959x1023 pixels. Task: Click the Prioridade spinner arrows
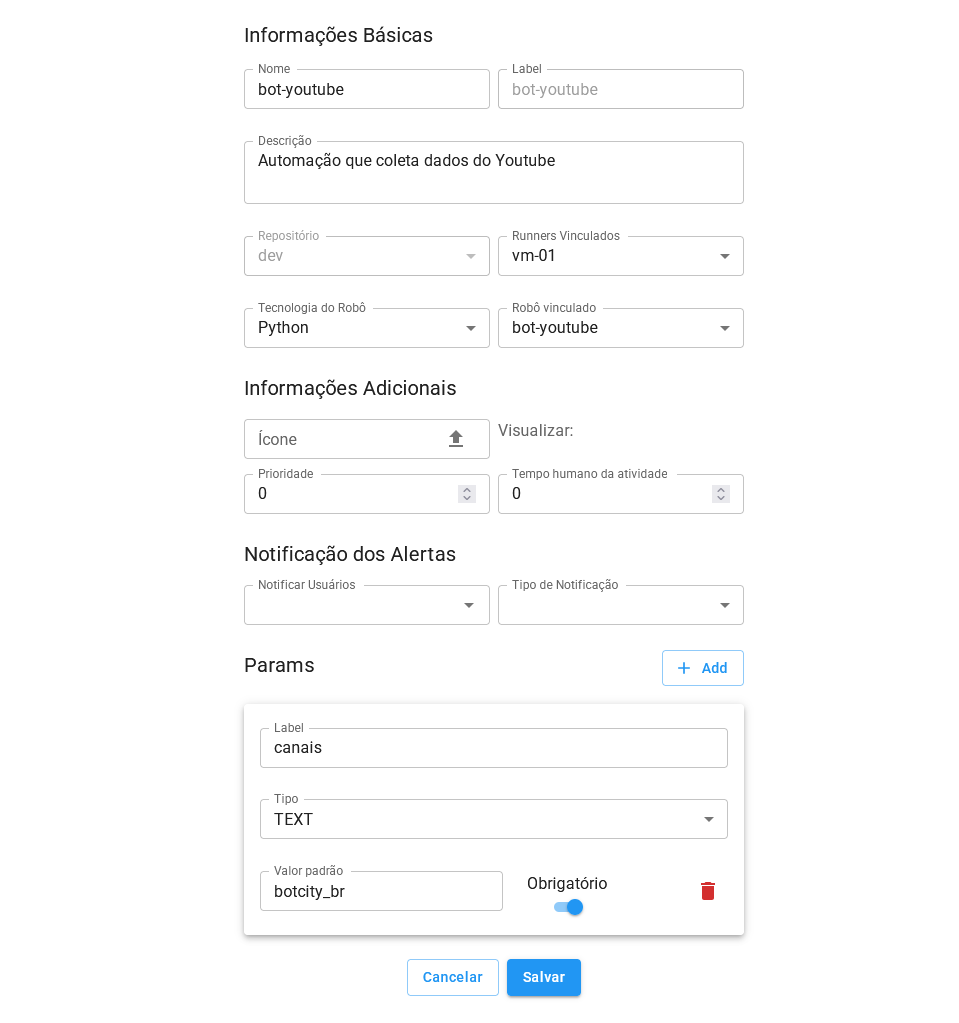pos(467,494)
